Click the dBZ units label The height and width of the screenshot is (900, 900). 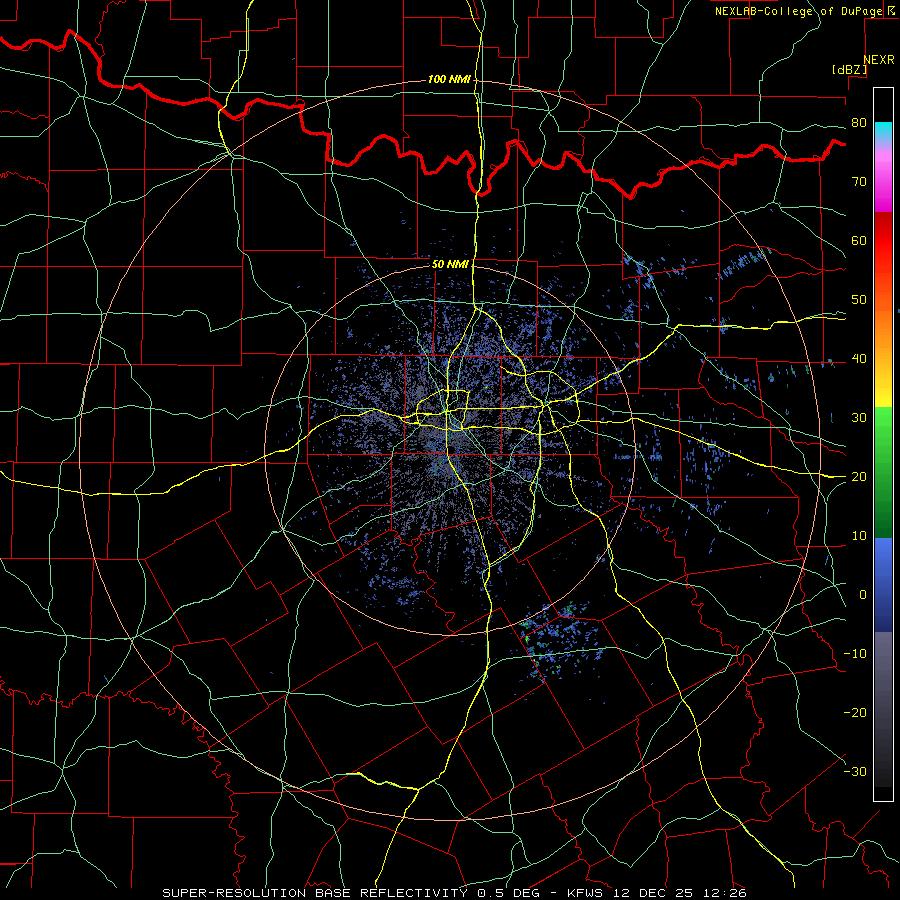click(850, 69)
